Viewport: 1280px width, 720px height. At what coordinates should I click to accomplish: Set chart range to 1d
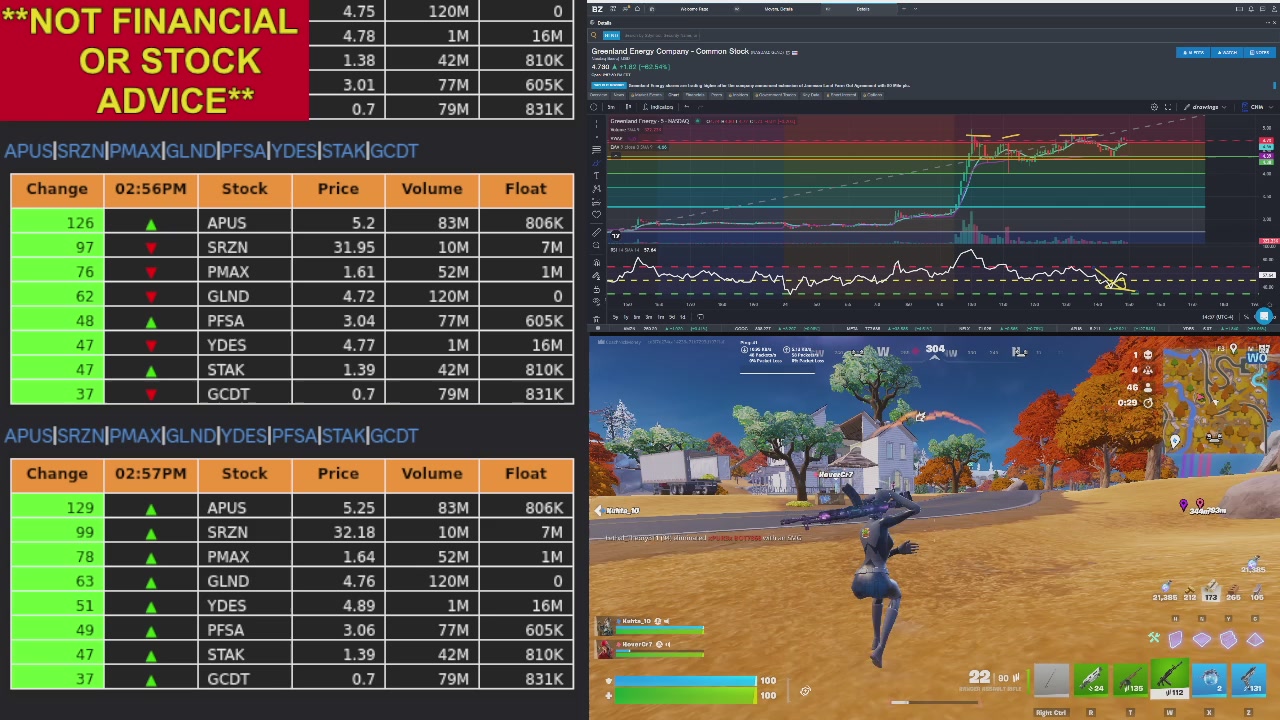pyautogui.click(x=683, y=317)
